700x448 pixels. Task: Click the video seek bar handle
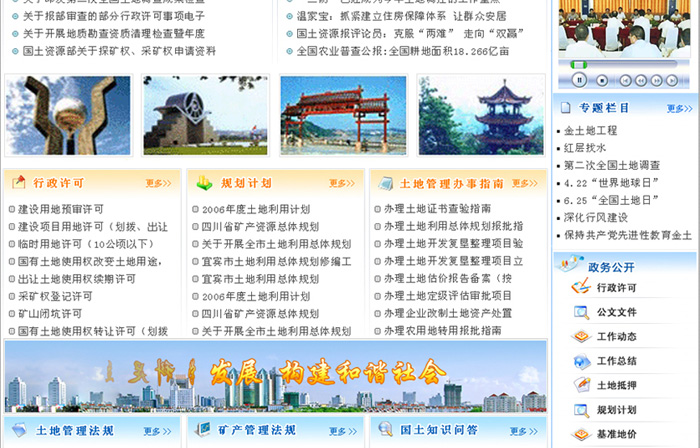pyautogui.click(x=579, y=65)
